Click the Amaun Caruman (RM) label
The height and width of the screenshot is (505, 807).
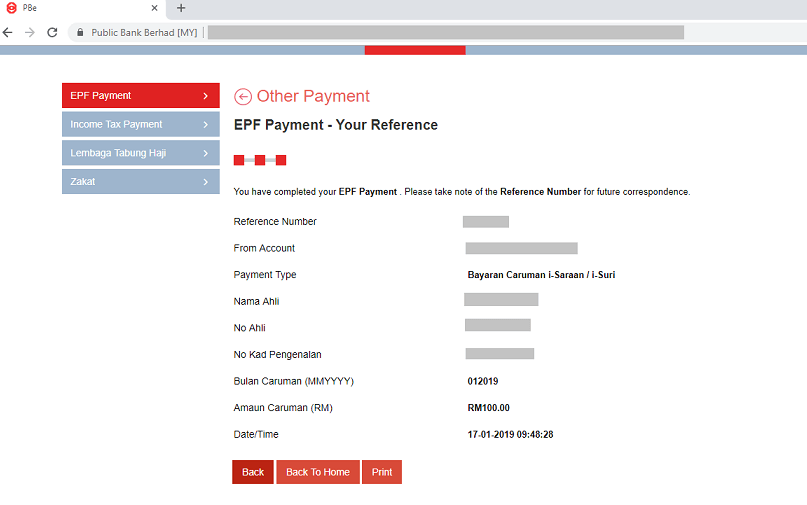point(283,408)
